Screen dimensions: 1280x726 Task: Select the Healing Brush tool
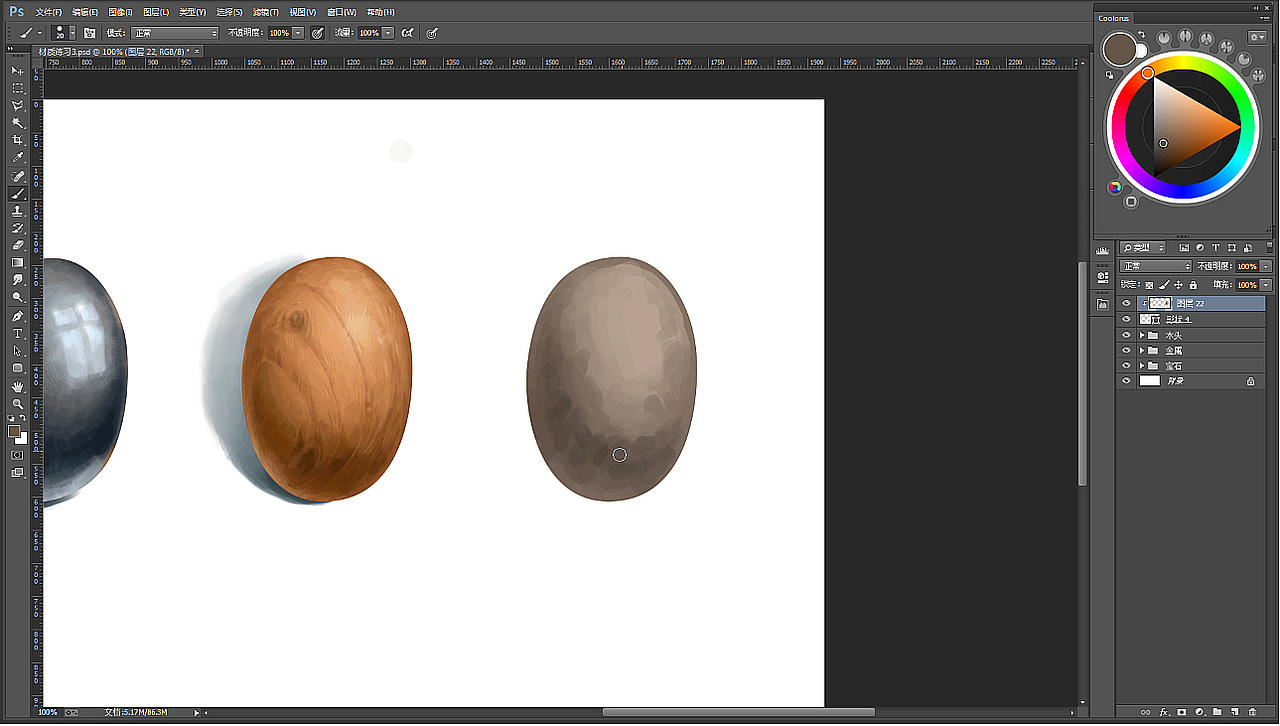coord(17,176)
